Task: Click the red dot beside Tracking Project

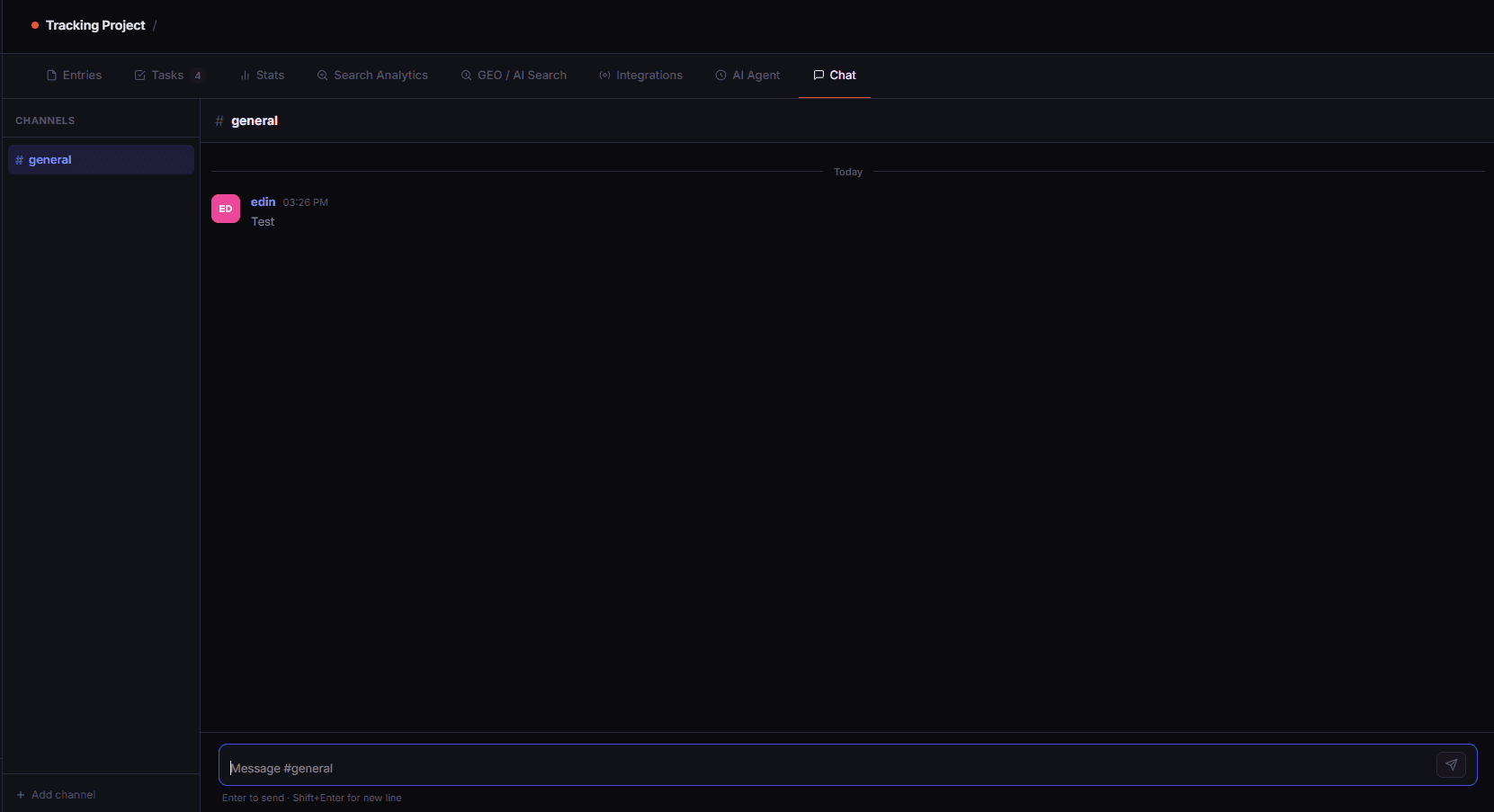Action: pyautogui.click(x=35, y=25)
